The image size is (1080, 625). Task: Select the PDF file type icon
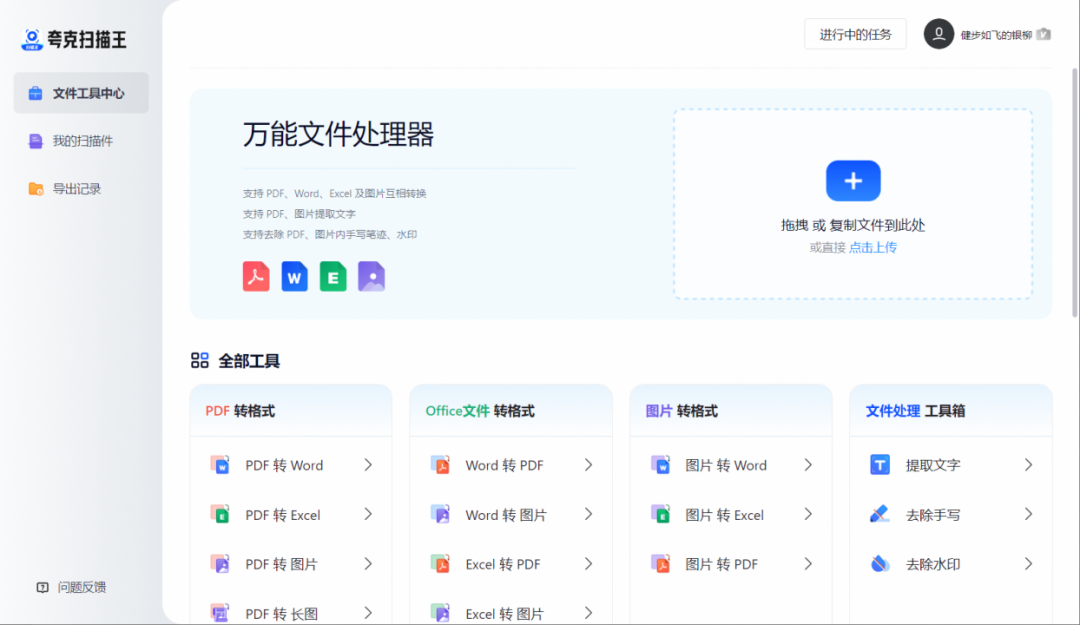(255, 276)
